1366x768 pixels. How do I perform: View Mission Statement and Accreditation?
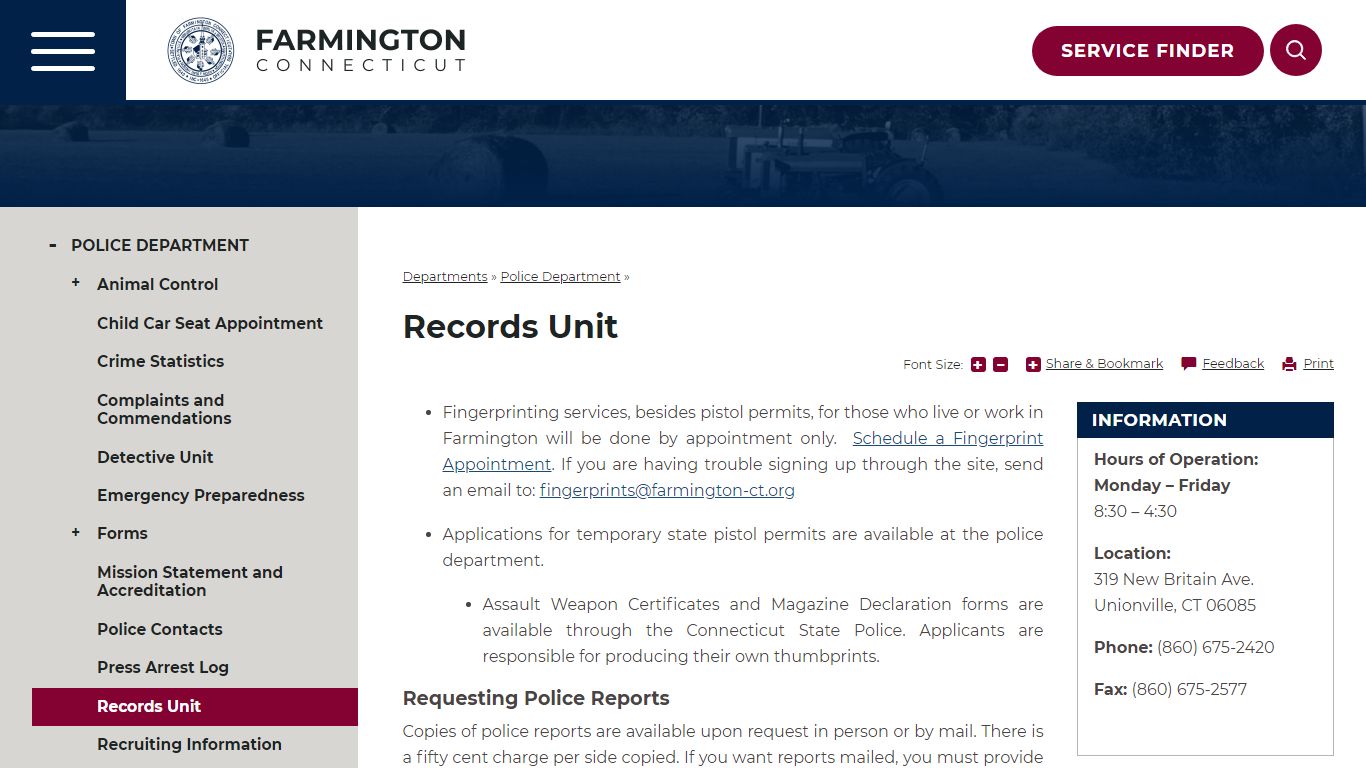190,581
